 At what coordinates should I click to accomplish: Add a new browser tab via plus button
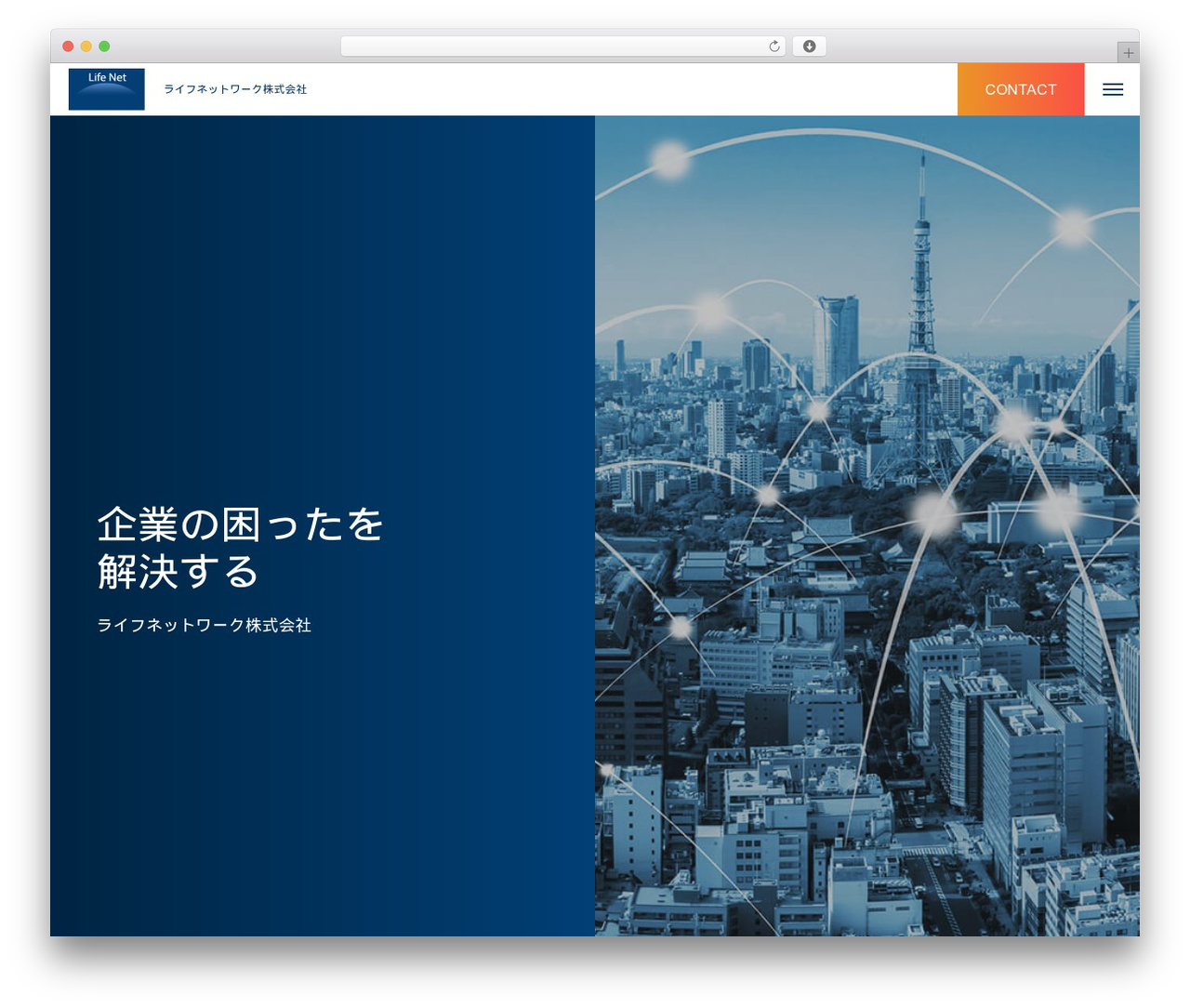pyautogui.click(x=1128, y=53)
